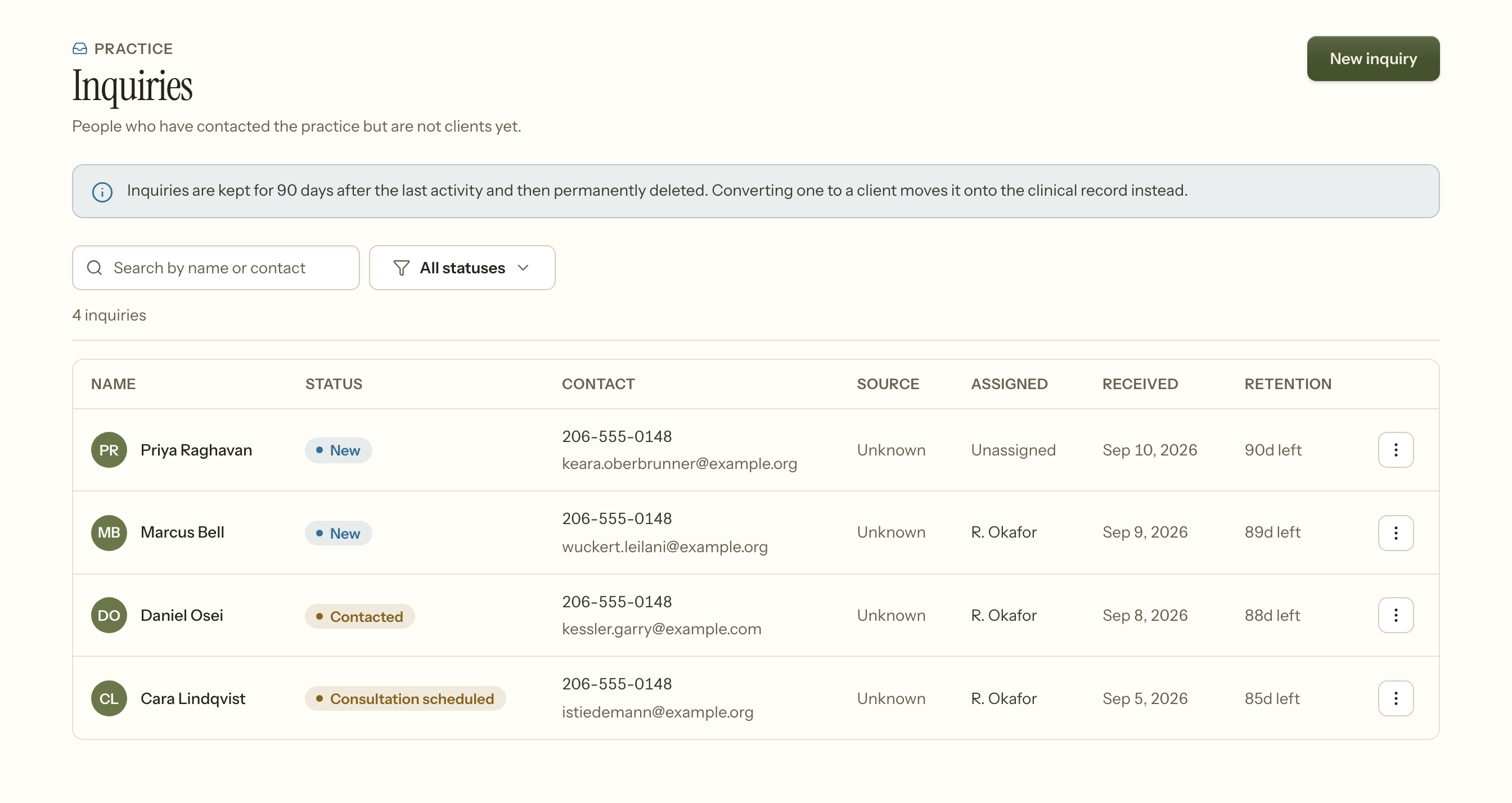Open row actions menu for Daniel Osei

[x=1396, y=615]
